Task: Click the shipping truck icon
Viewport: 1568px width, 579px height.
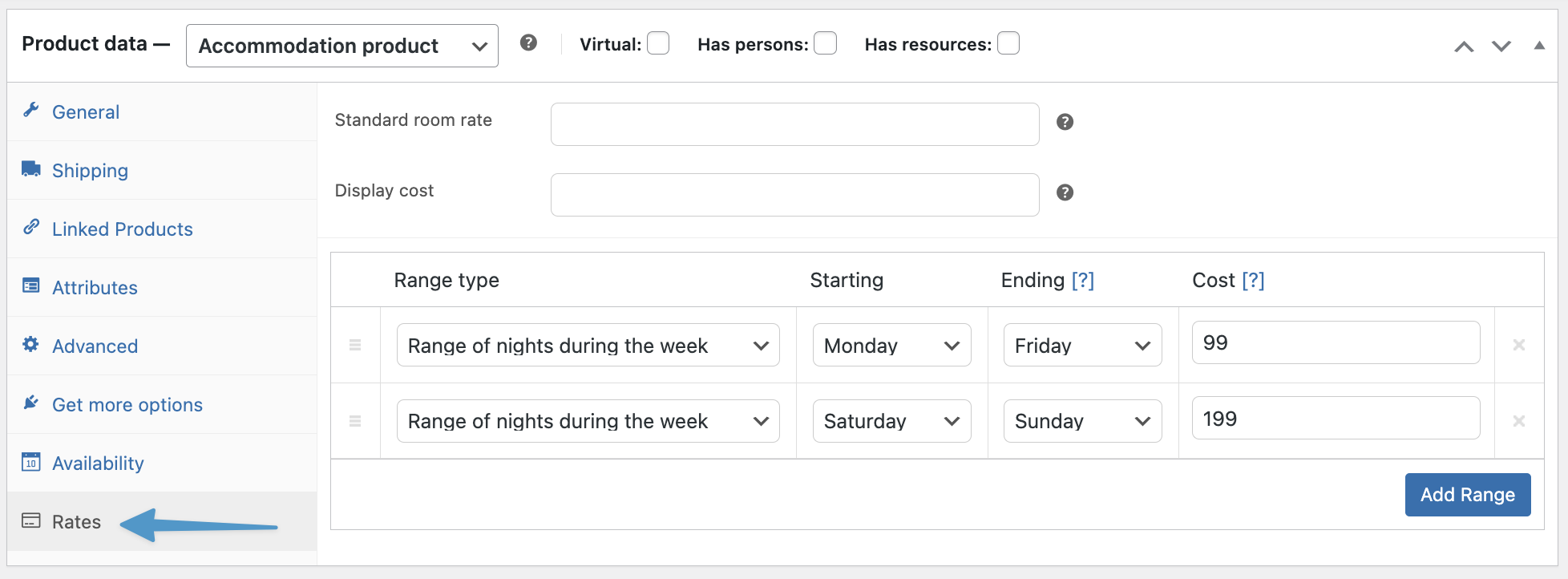Action: 30,168
